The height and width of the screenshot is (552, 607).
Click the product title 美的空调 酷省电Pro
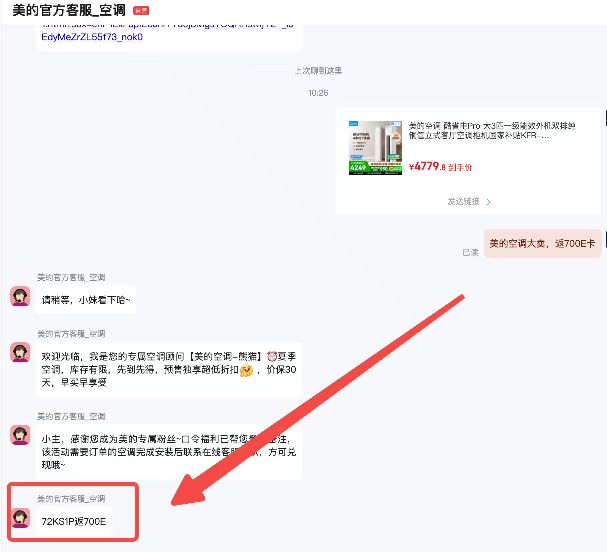(x=492, y=130)
